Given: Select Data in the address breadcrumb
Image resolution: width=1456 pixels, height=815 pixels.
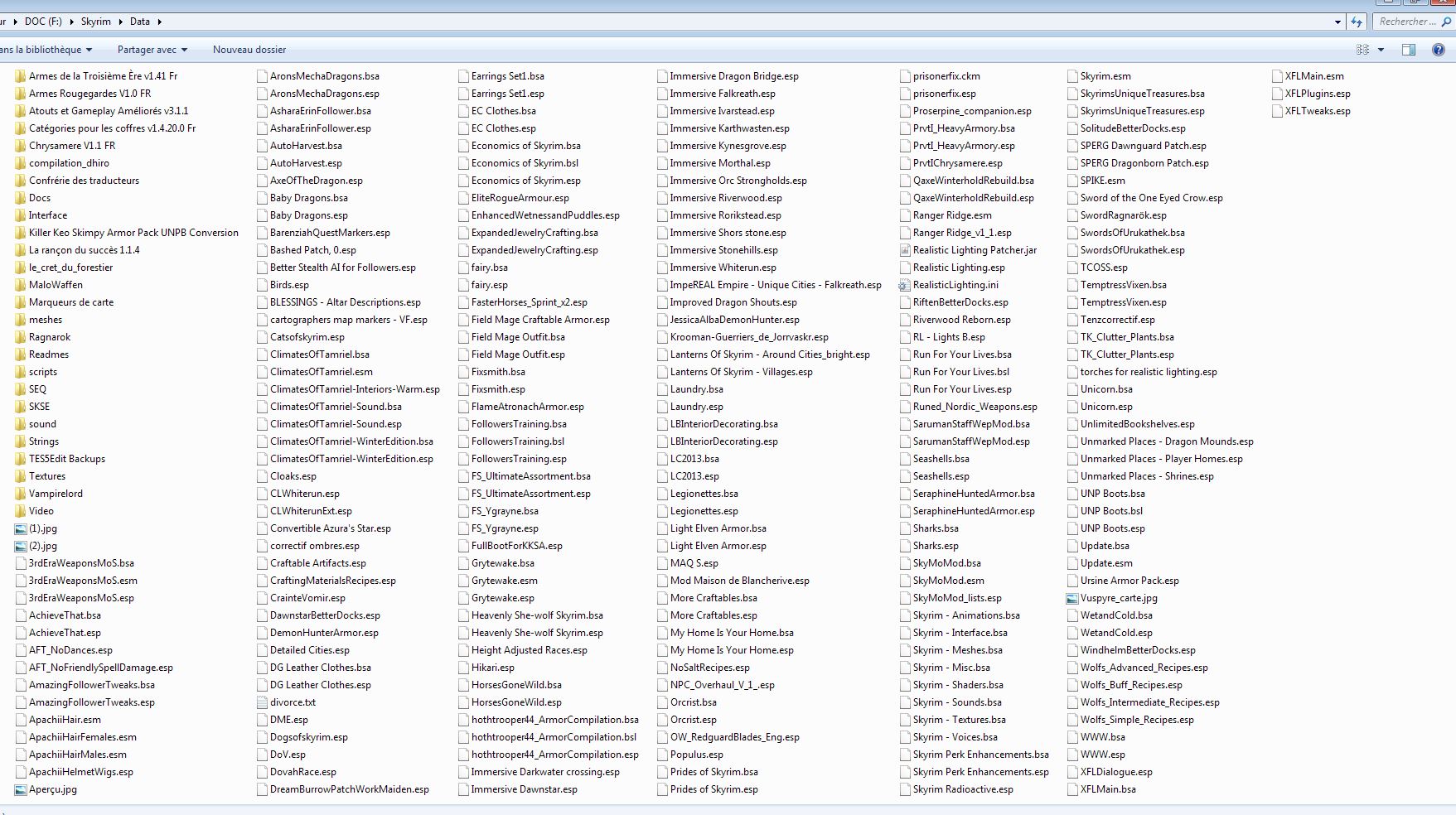Looking at the screenshot, I should click(x=140, y=22).
